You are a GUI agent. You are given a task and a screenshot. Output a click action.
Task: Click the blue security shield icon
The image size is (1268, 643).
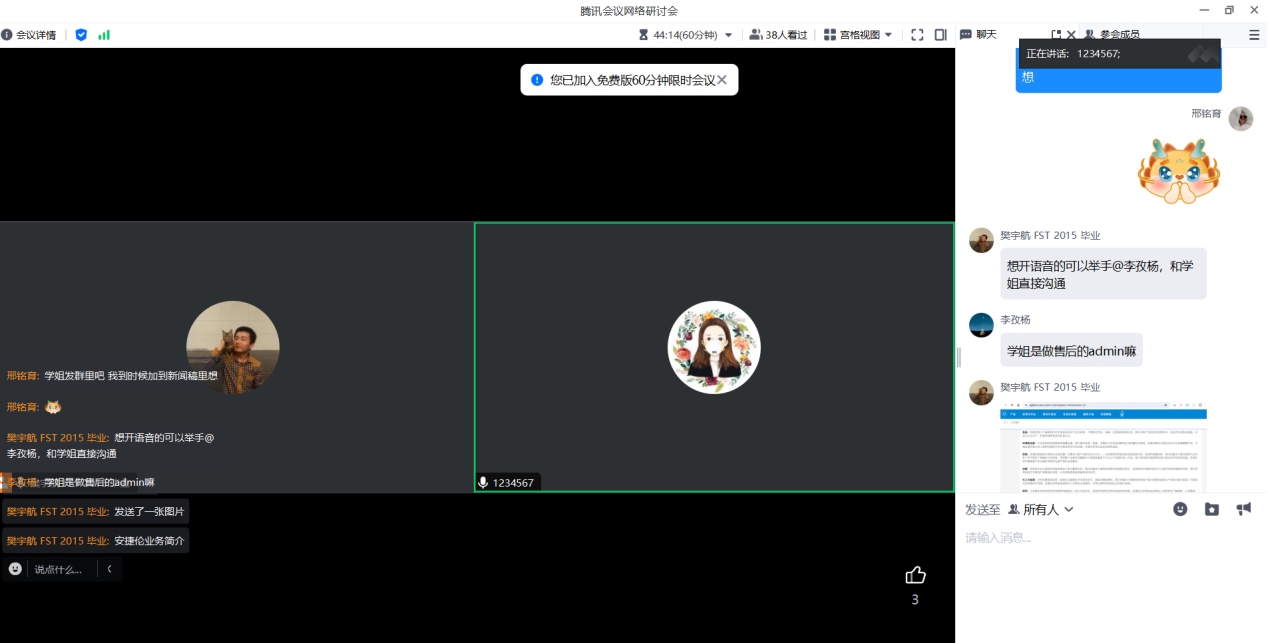(x=81, y=35)
